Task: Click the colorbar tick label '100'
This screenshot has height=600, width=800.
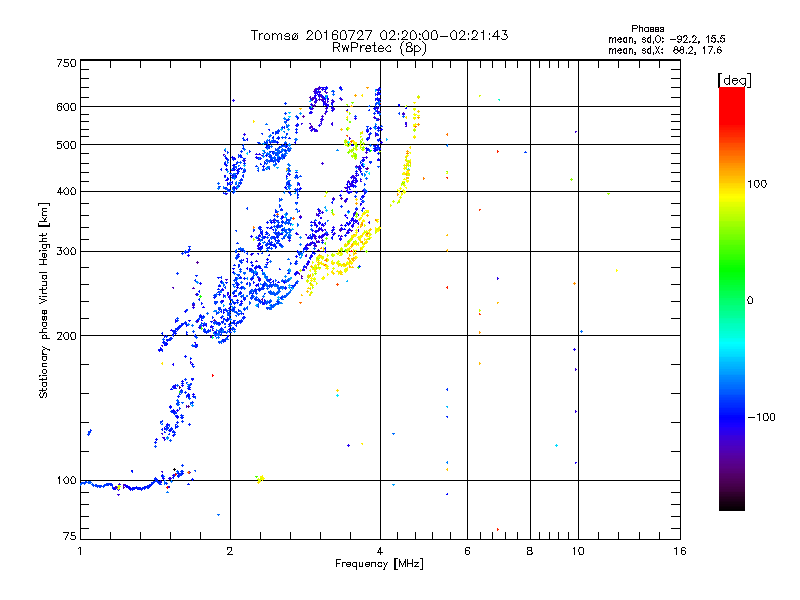Action: [757, 184]
